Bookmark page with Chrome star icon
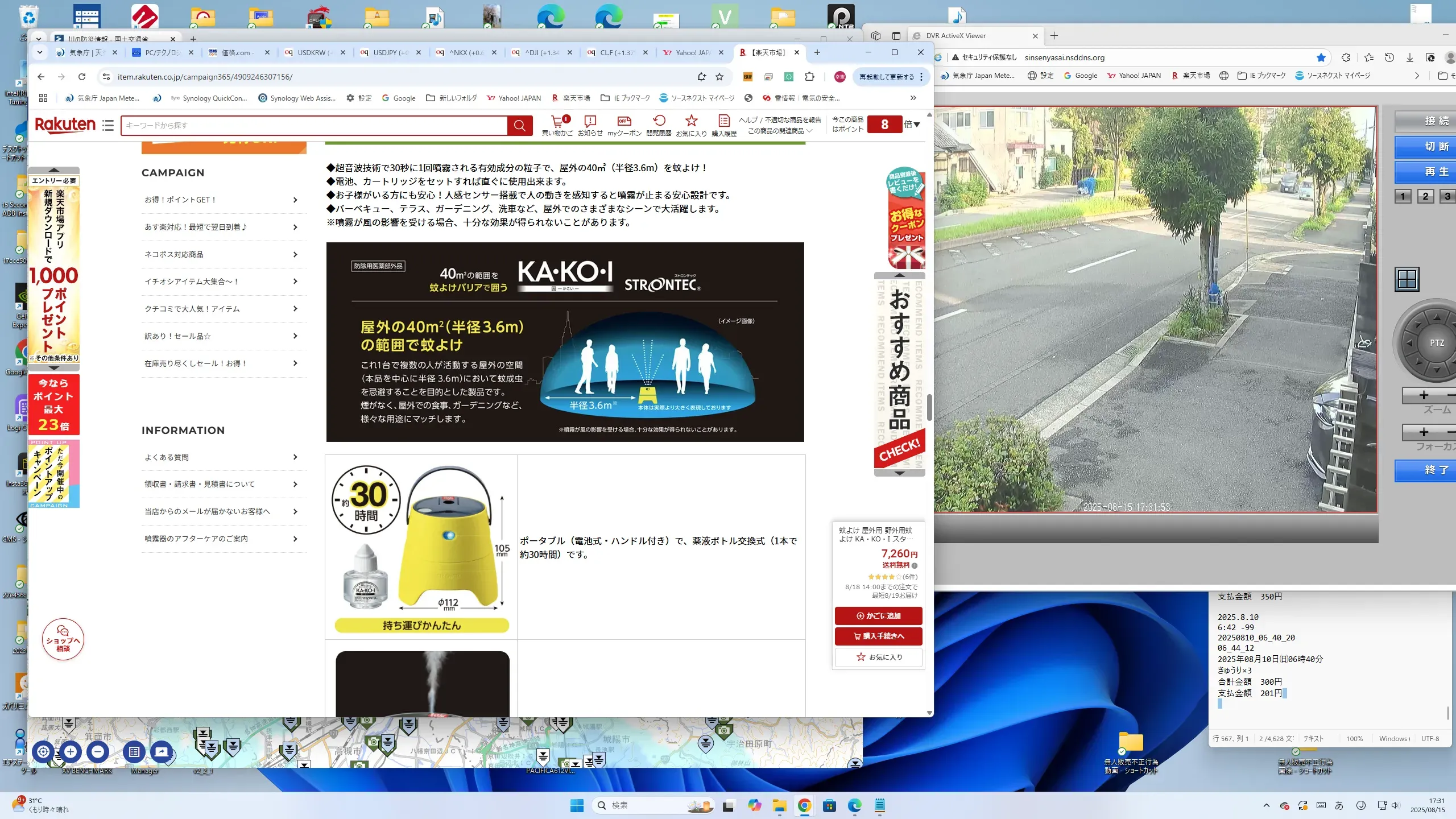Viewport: 1456px width, 819px height. [x=719, y=77]
